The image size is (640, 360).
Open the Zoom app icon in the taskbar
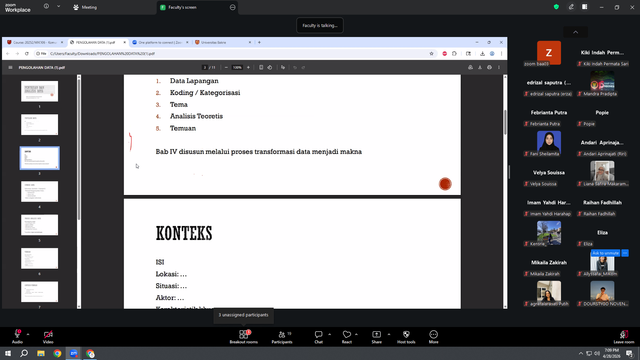pos(74,353)
